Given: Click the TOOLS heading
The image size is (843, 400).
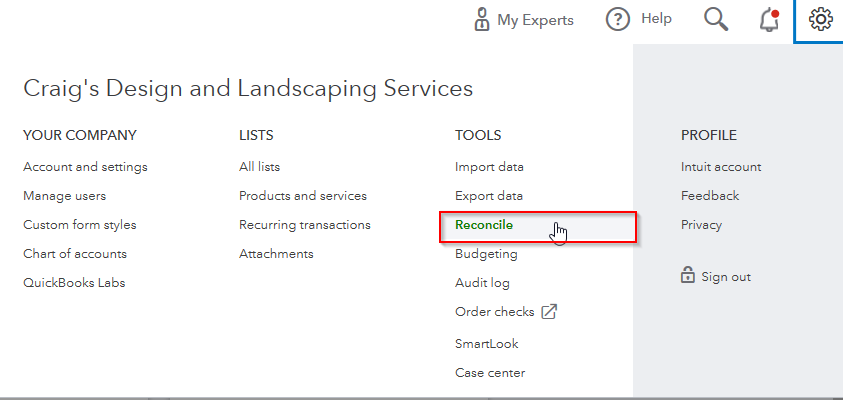Looking at the screenshot, I should (x=478, y=135).
